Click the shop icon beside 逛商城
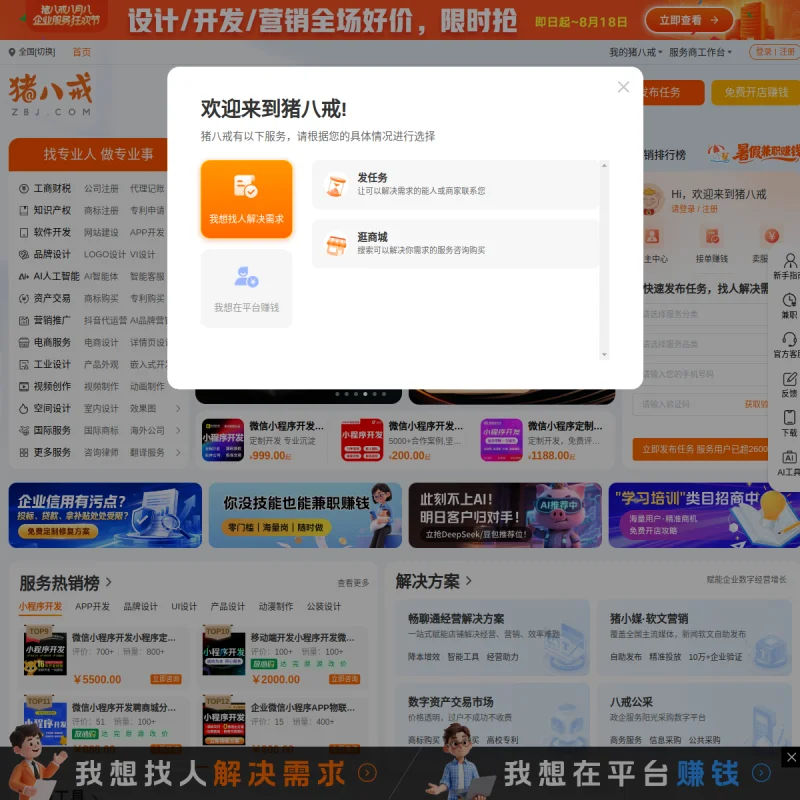This screenshot has width=800, height=800. tap(336, 244)
